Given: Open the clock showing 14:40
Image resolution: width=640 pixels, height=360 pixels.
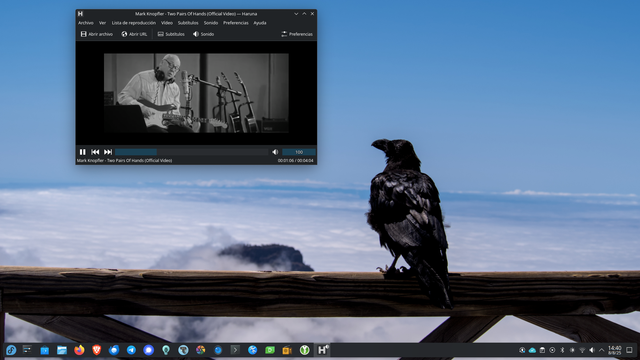Looking at the screenshot, I should pos(615,350).
